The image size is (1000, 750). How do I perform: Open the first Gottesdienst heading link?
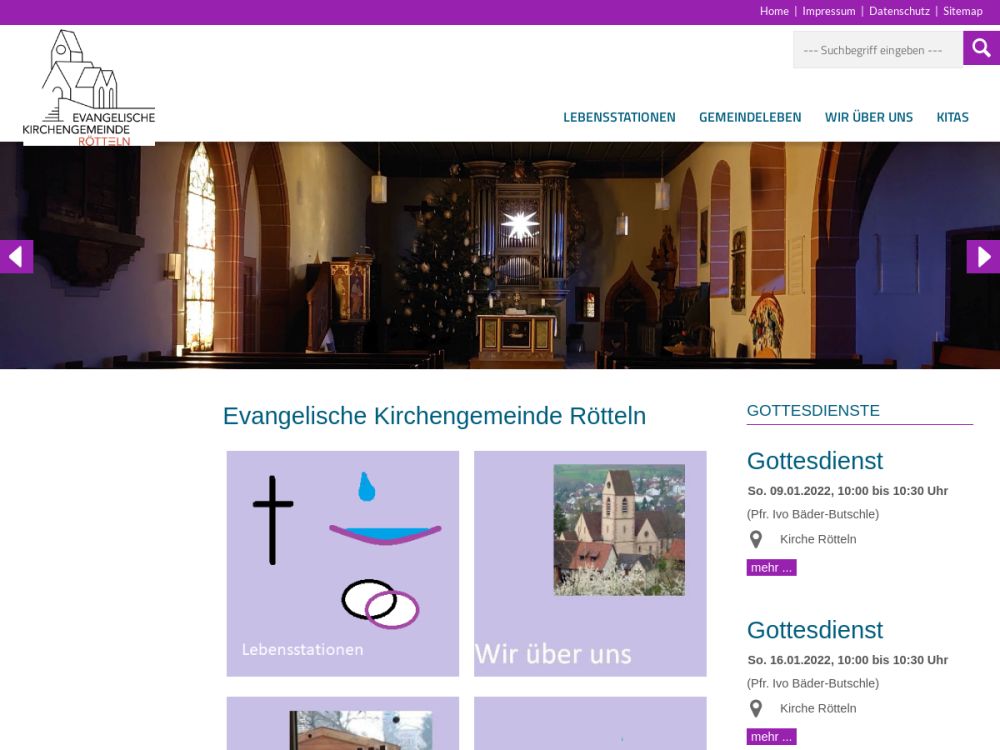814,461
